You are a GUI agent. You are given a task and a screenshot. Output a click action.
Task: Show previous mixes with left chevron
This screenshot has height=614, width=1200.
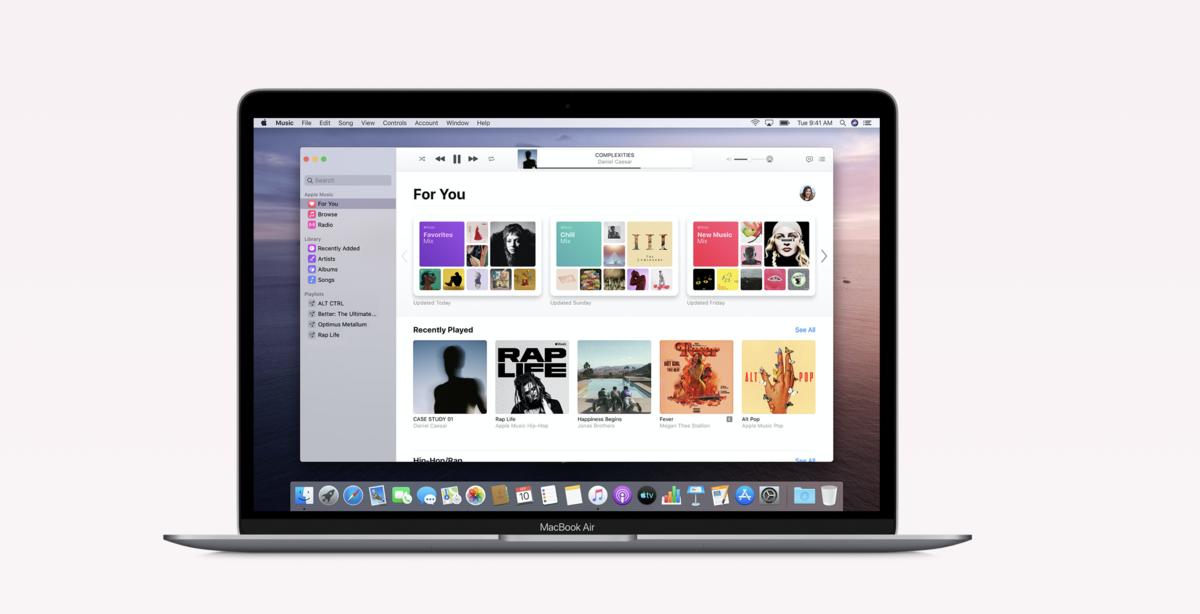[x=405, y=256]
